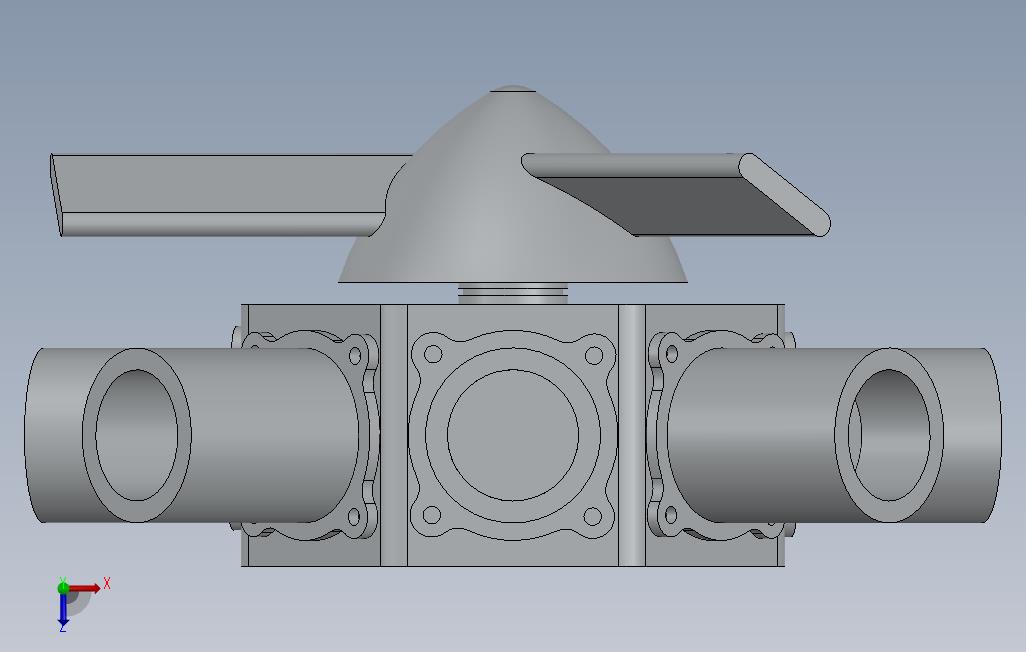Select top-left bolt hole on center flange
This screenshot has width=1026, height=652.
tap(433, 354)
